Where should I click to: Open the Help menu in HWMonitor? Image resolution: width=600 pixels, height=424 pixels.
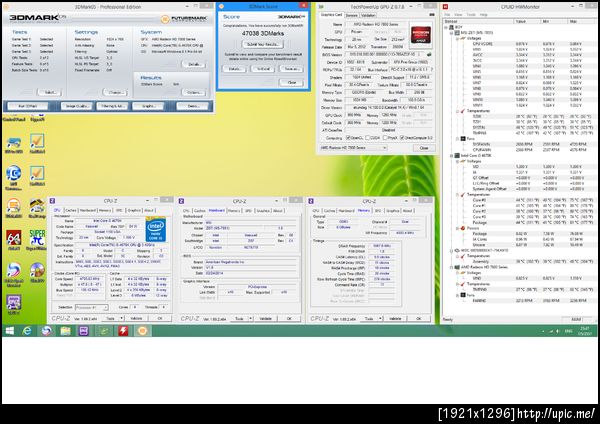484,15
